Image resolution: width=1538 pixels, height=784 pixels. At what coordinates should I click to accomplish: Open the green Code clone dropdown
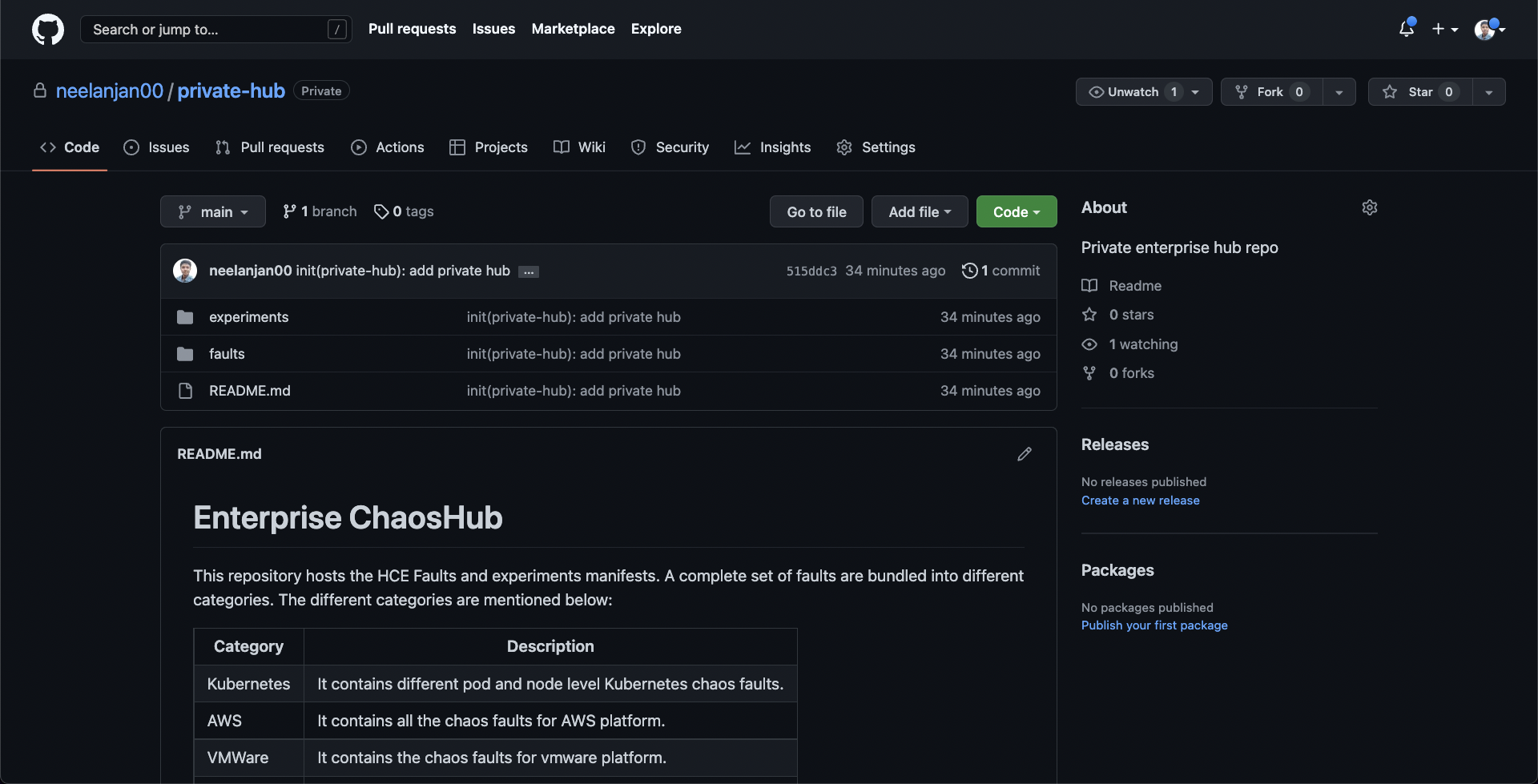[1017, 211]
